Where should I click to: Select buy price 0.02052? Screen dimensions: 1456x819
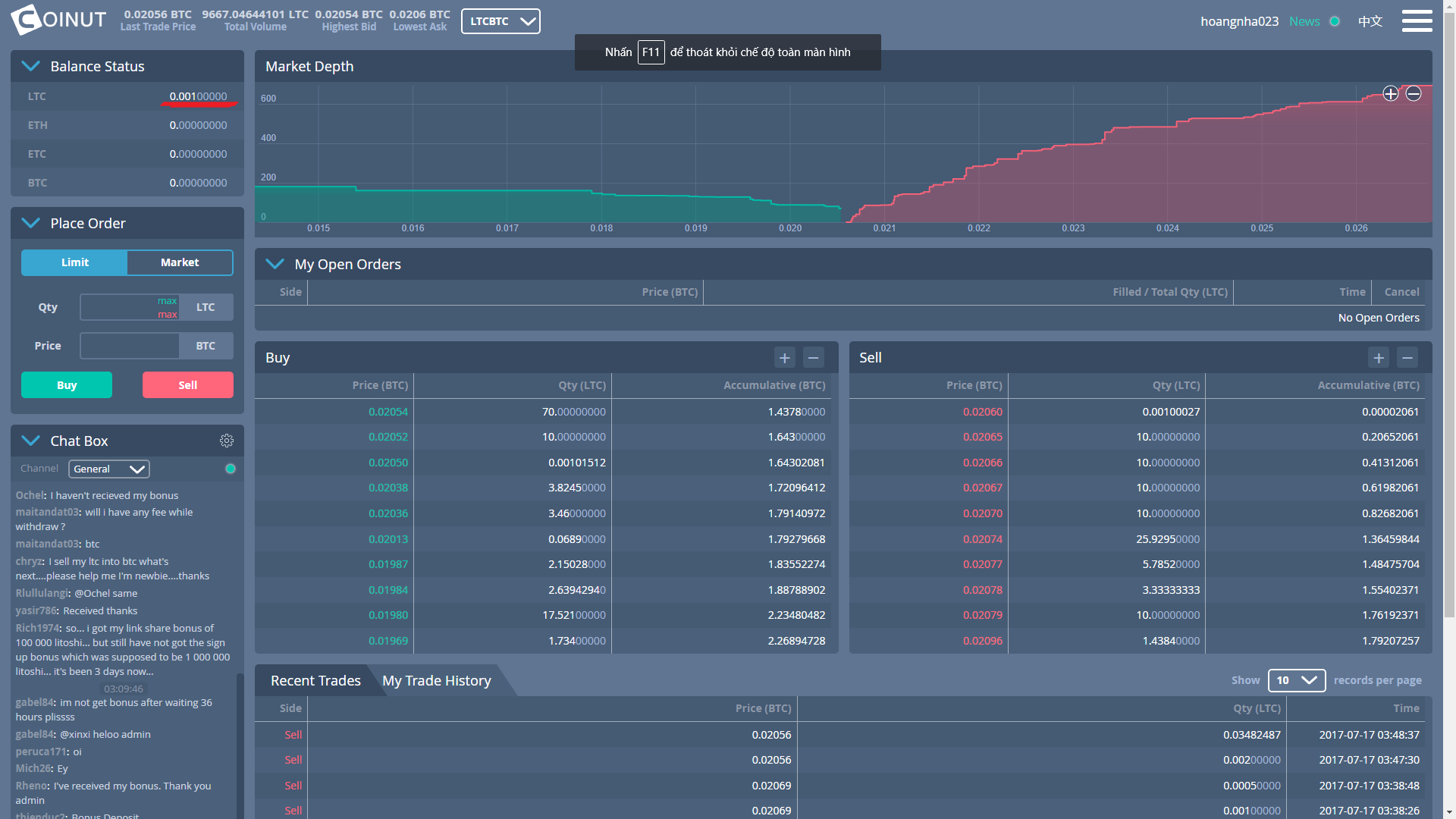point(388,437)
